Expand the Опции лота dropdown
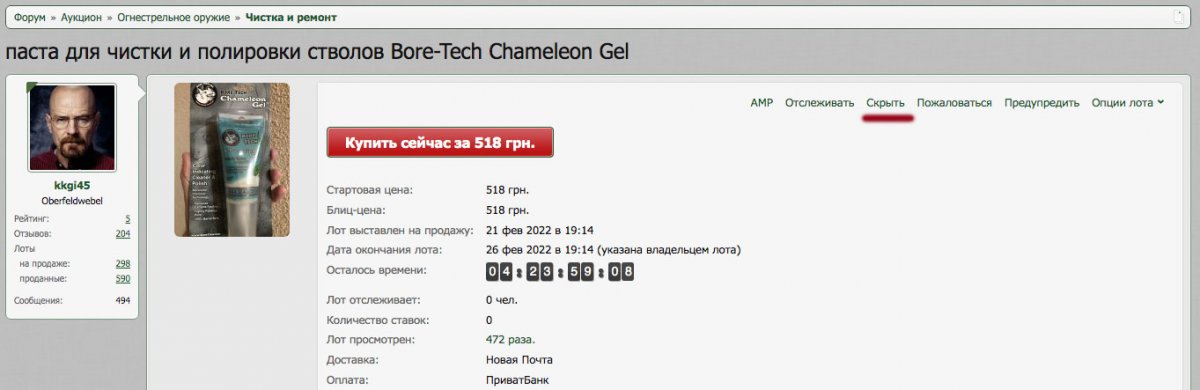 [x=1128, y=102]
